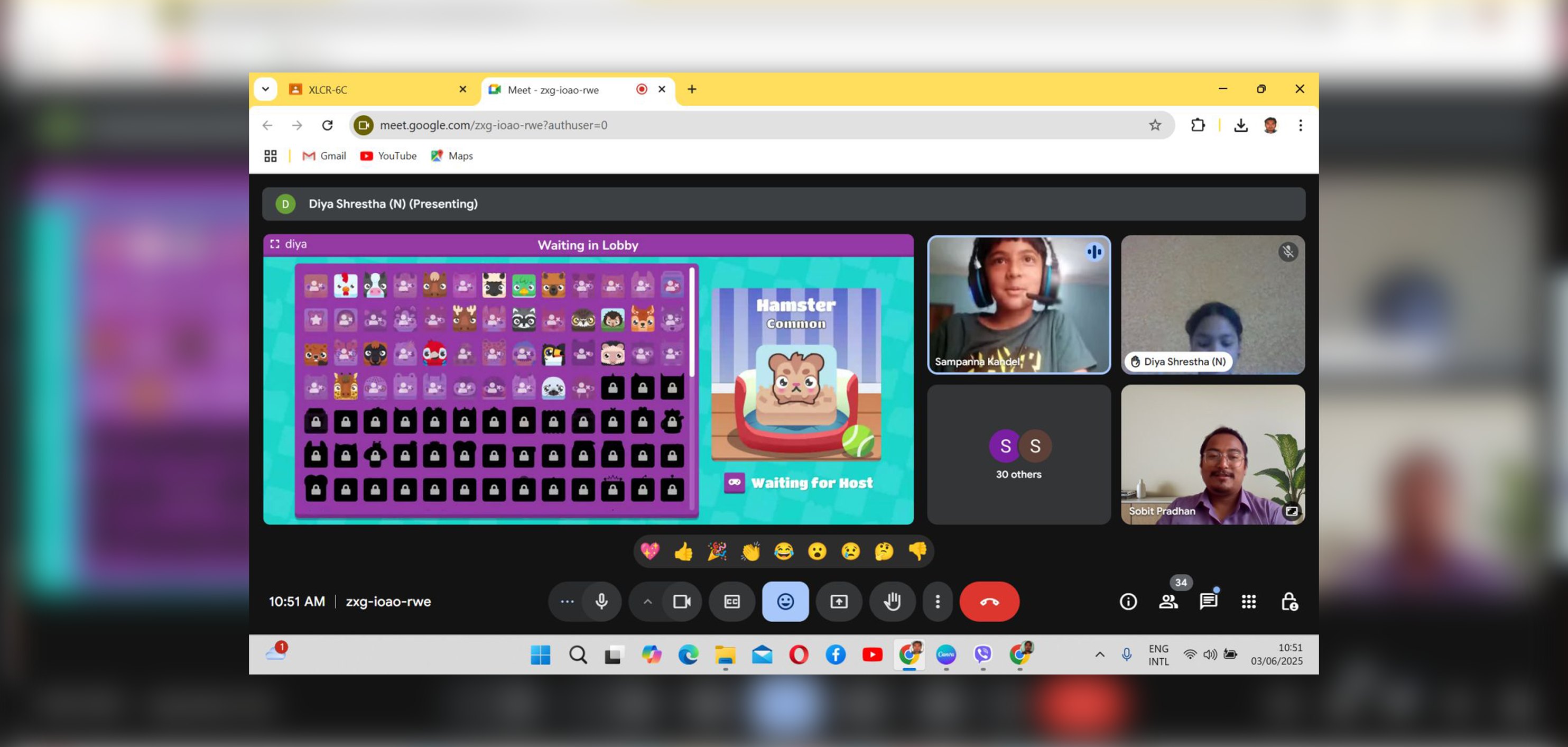Image resolution: width=1568 pixels, height=747 pixels.
Task: Open Opera browser from the taskbar
Action: pos(799,654)
